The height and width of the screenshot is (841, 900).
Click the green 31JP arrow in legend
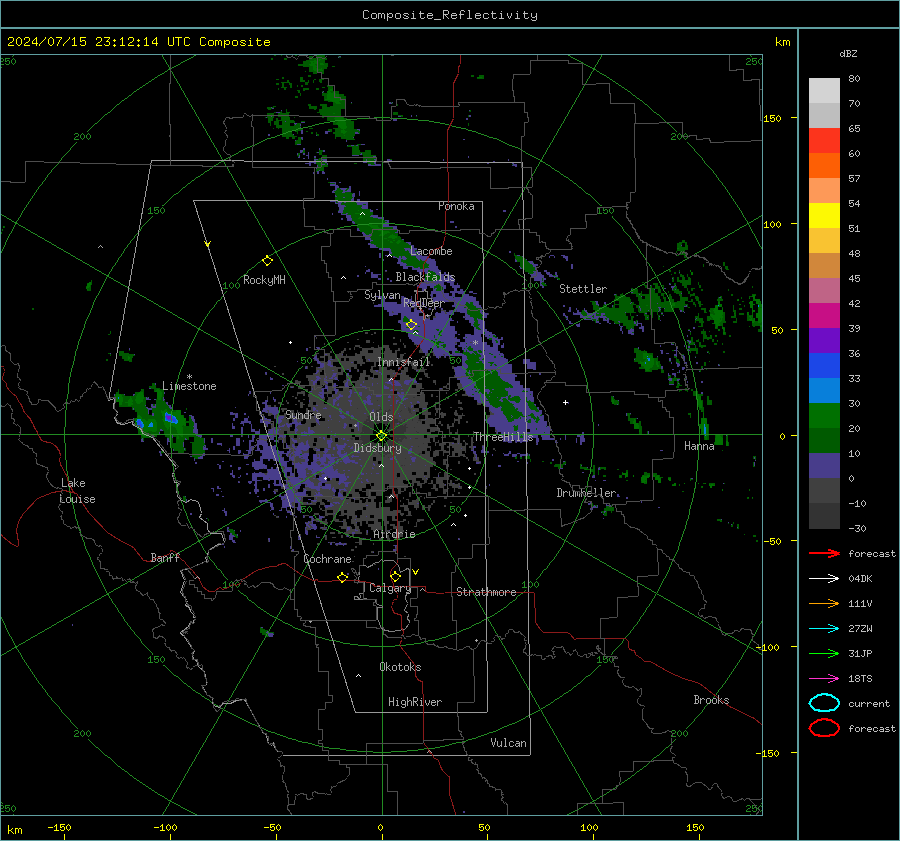click(824, 653)
